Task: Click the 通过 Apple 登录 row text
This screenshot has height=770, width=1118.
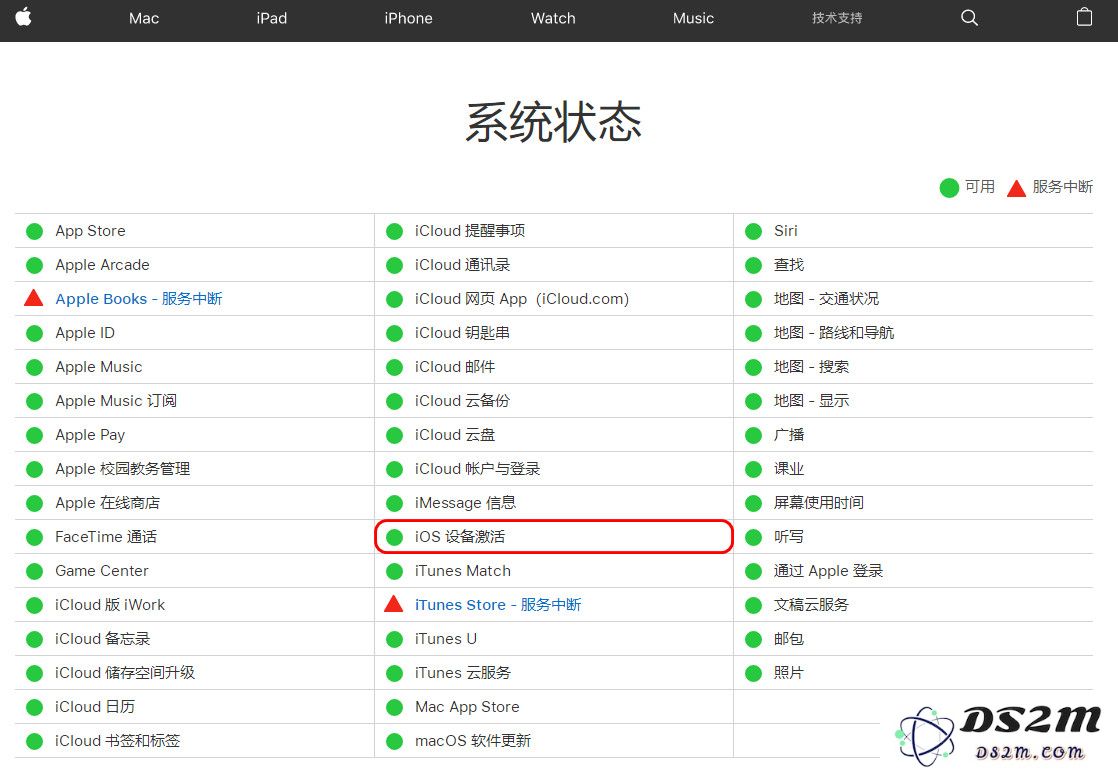Action: pos(829,570)
